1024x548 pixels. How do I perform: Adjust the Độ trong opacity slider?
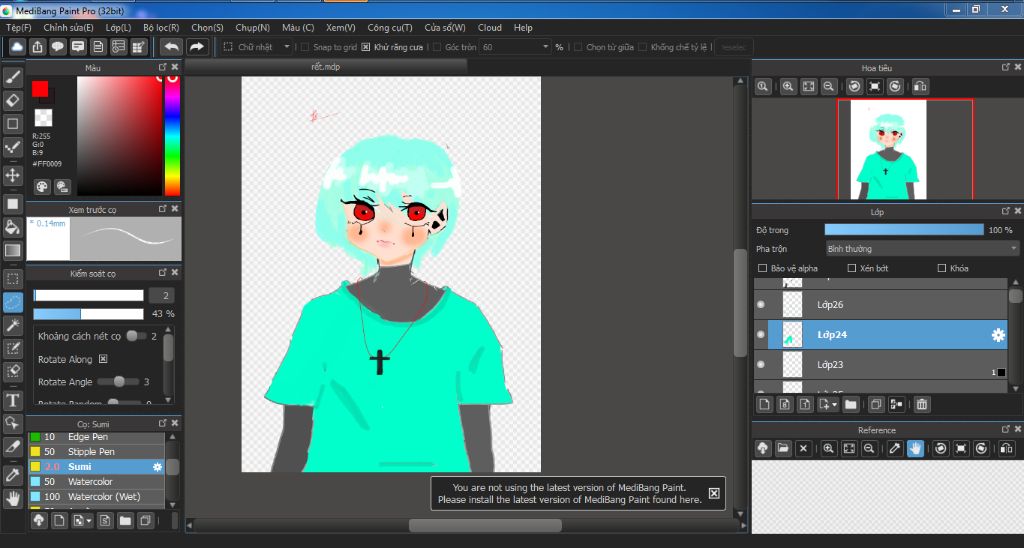pyautogui.click(x=904, y=230)
